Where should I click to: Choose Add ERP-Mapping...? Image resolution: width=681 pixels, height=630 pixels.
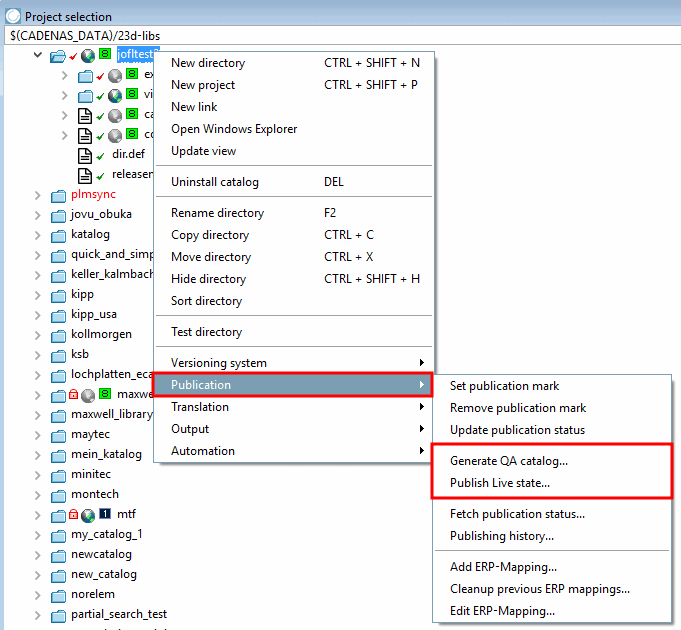point(552,567)
